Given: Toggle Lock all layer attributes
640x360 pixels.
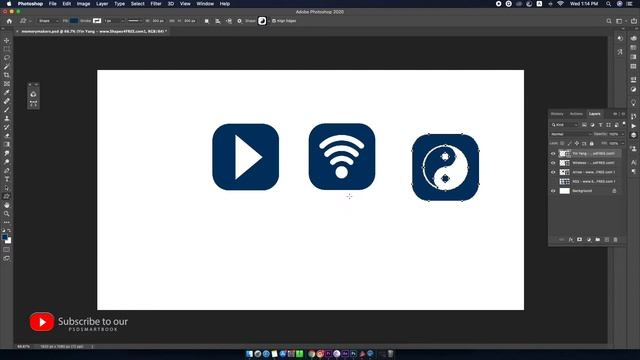Looking at the screenshot, I should [591, 143].
